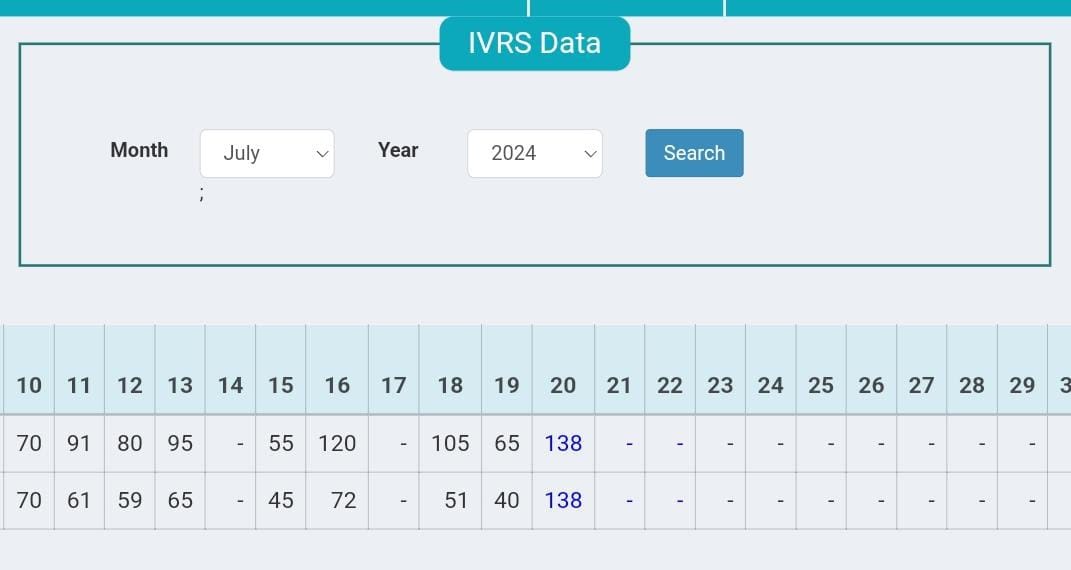The width and height of the screenshot is (1071, 570).
Task: Click the 138 link in the first row
Action: (563, 443)
